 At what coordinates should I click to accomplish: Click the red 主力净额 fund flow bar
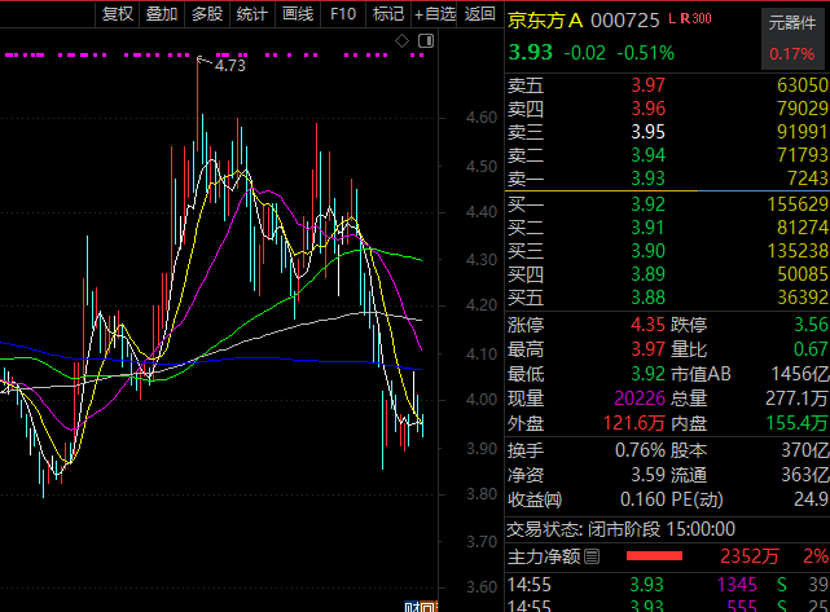coord(654,556)
